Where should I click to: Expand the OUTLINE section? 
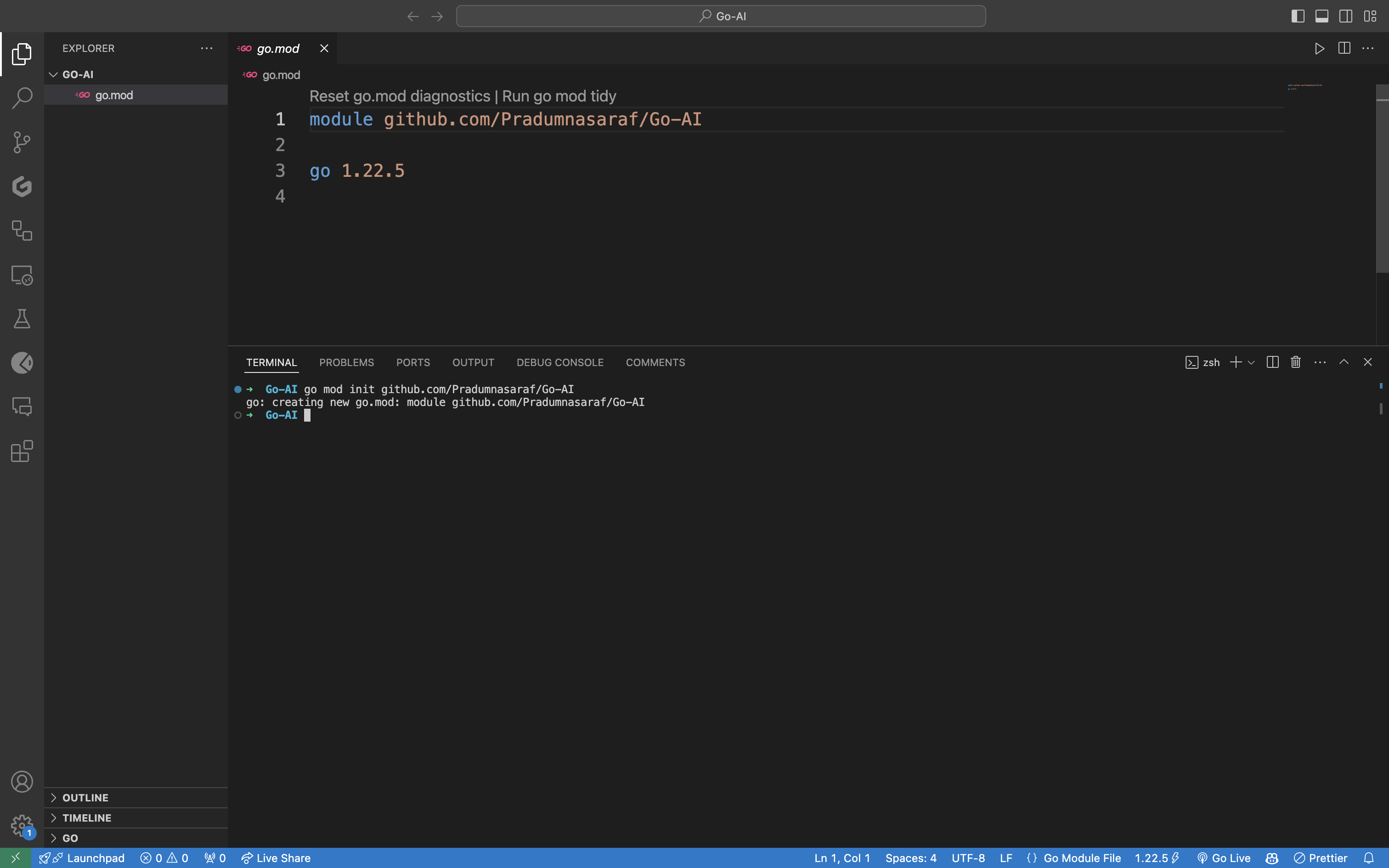[85, 797]
